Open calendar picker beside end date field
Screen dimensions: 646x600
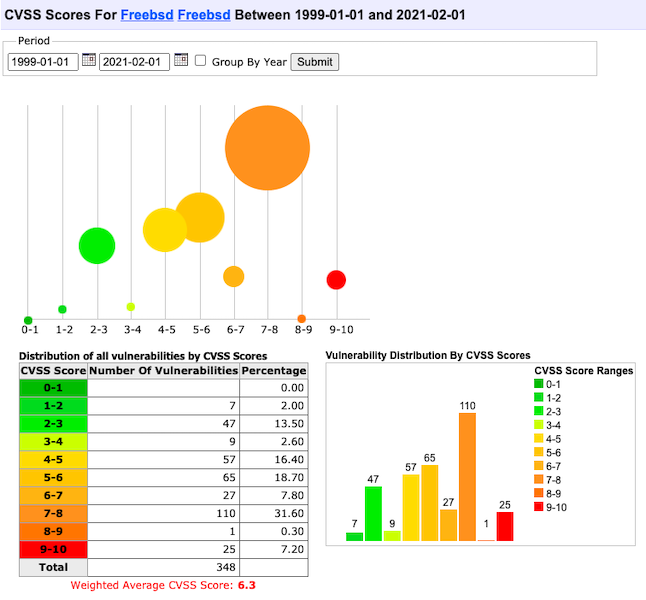[x=181, y=61]
